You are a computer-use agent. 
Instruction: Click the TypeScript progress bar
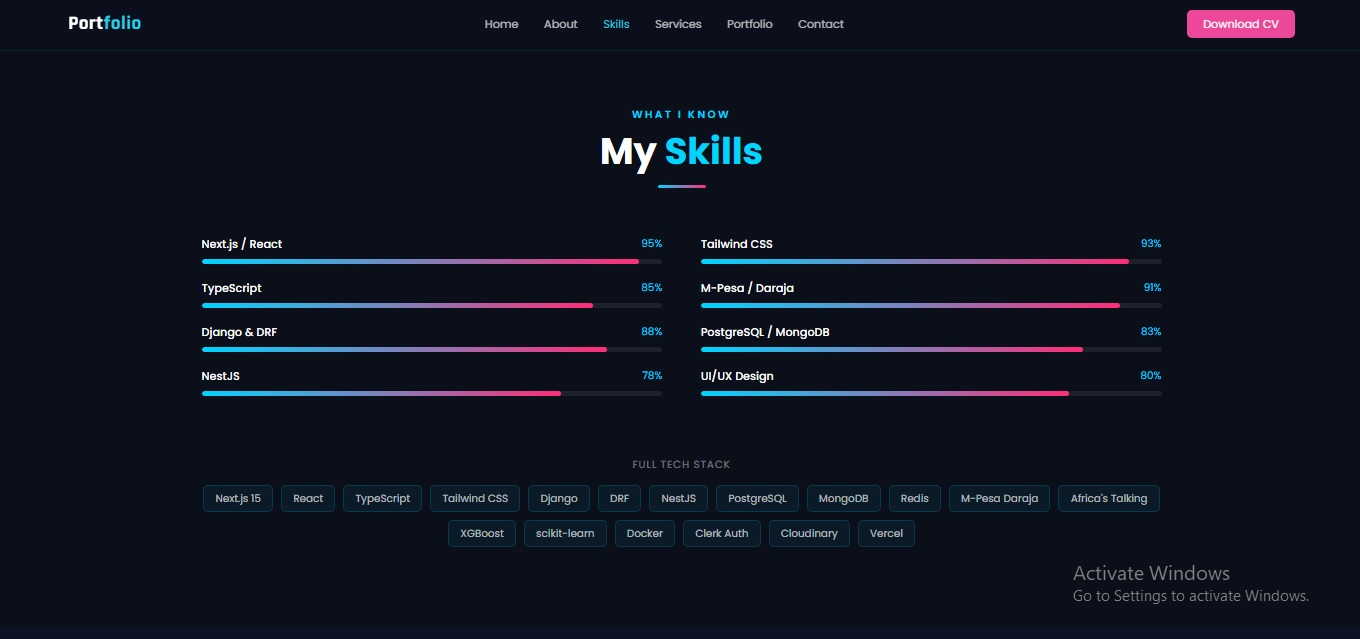click(x=432, y=306)
